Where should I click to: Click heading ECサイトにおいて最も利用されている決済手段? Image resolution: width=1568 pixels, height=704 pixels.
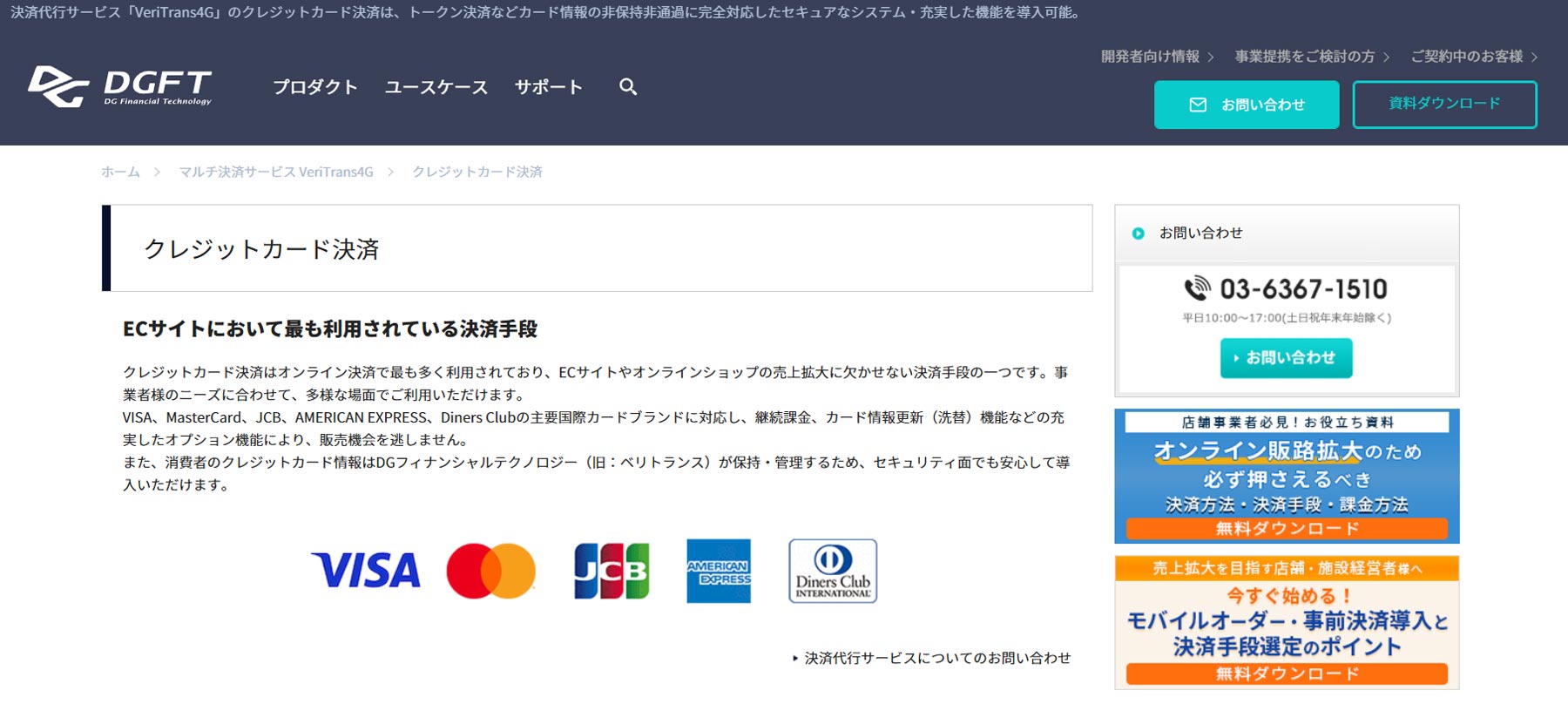tap(330, 329)
